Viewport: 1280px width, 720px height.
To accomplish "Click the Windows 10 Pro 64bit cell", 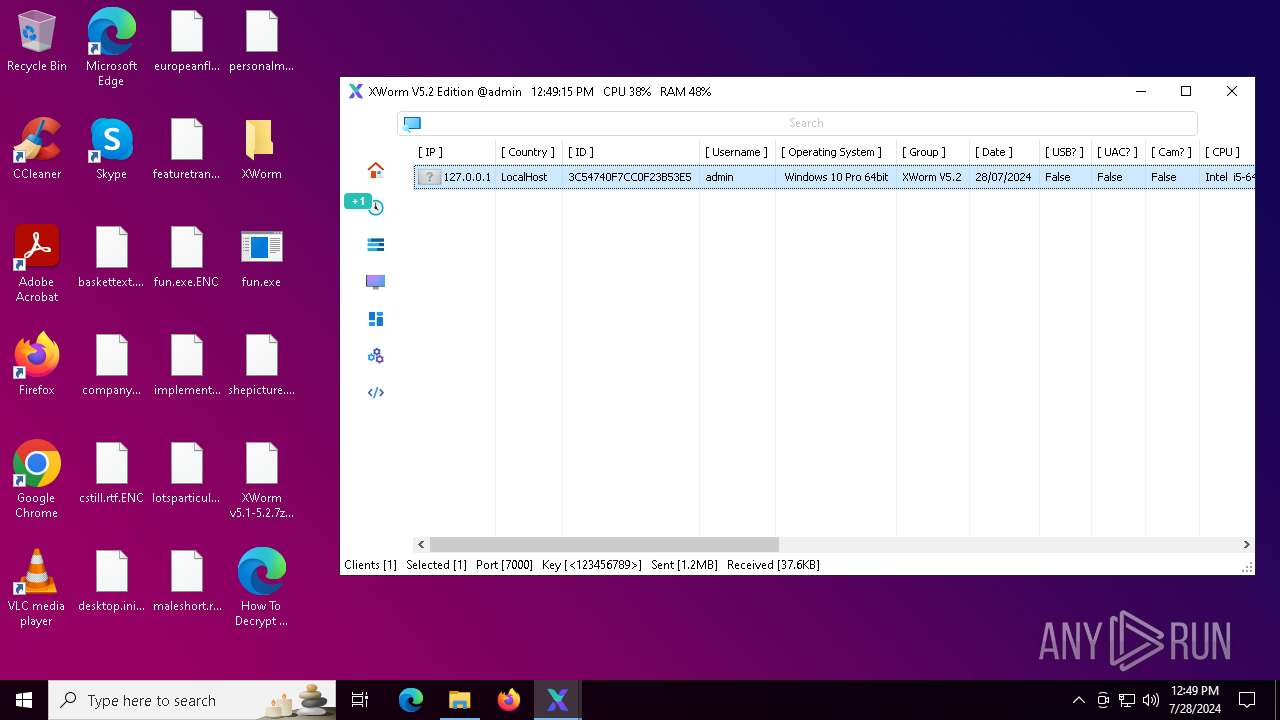I will [836, 177].
